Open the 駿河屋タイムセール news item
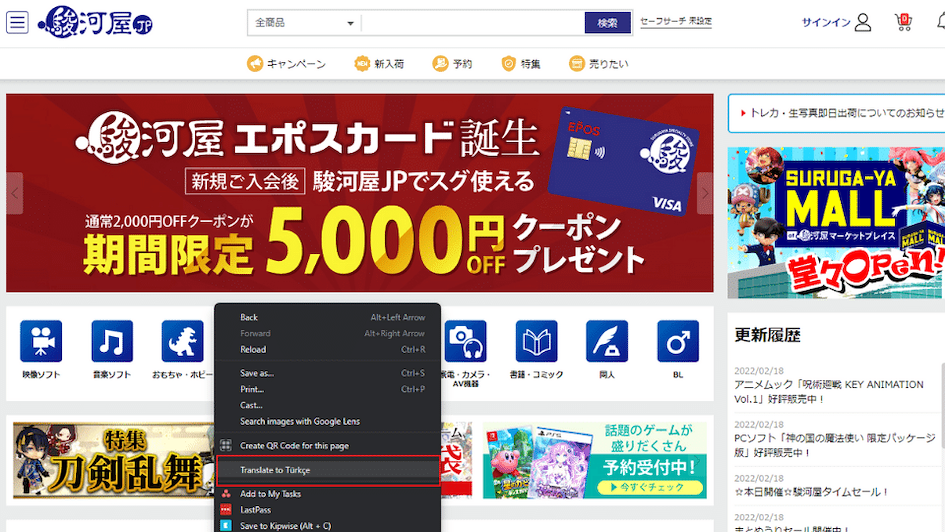 [x=811, y=492]
